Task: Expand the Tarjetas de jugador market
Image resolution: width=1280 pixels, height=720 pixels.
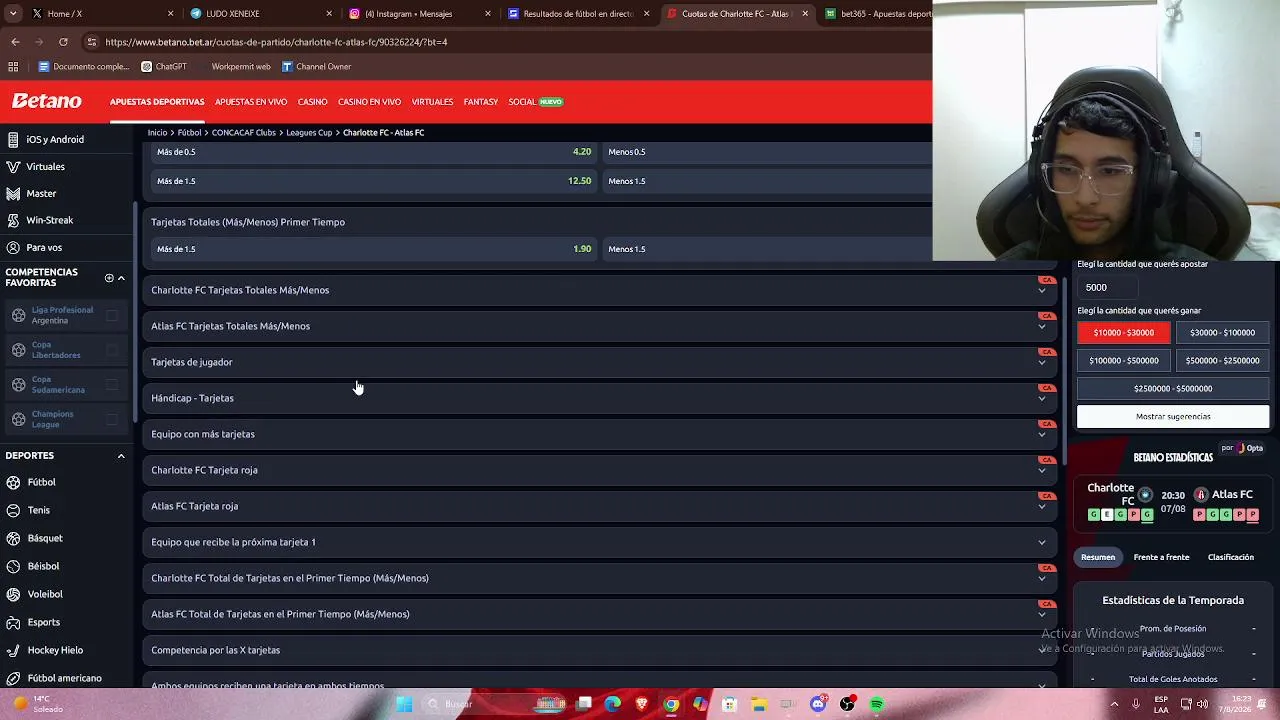Action: click(600, 362)
